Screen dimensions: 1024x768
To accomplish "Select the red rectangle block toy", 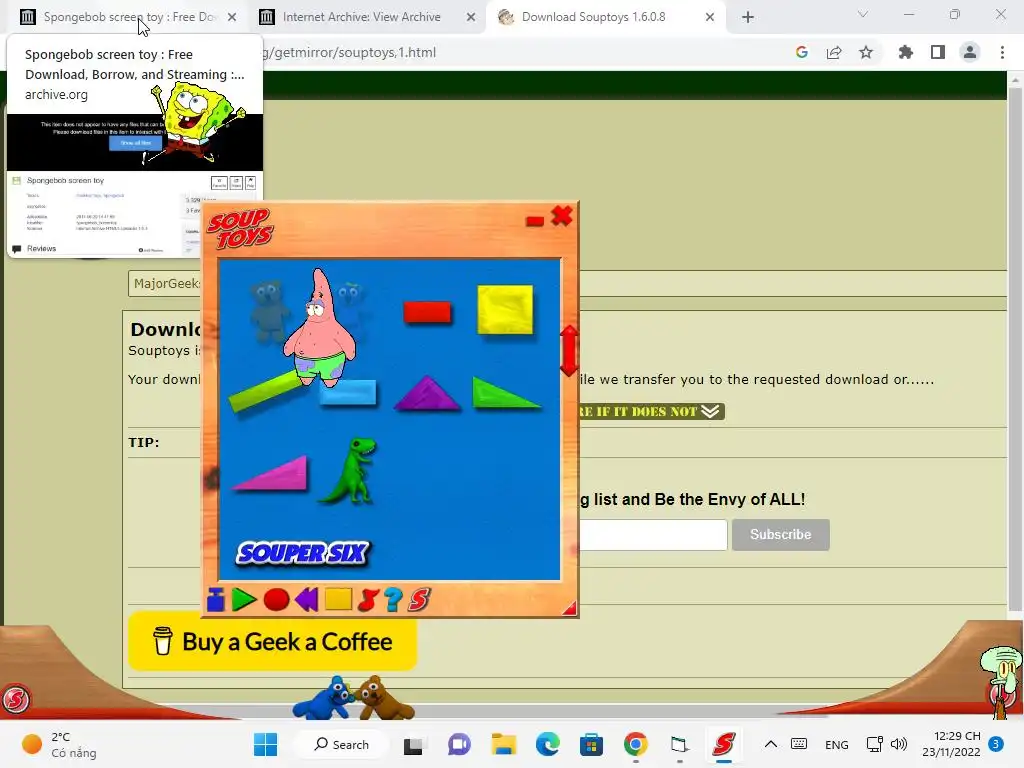I will tap(427, 312).
